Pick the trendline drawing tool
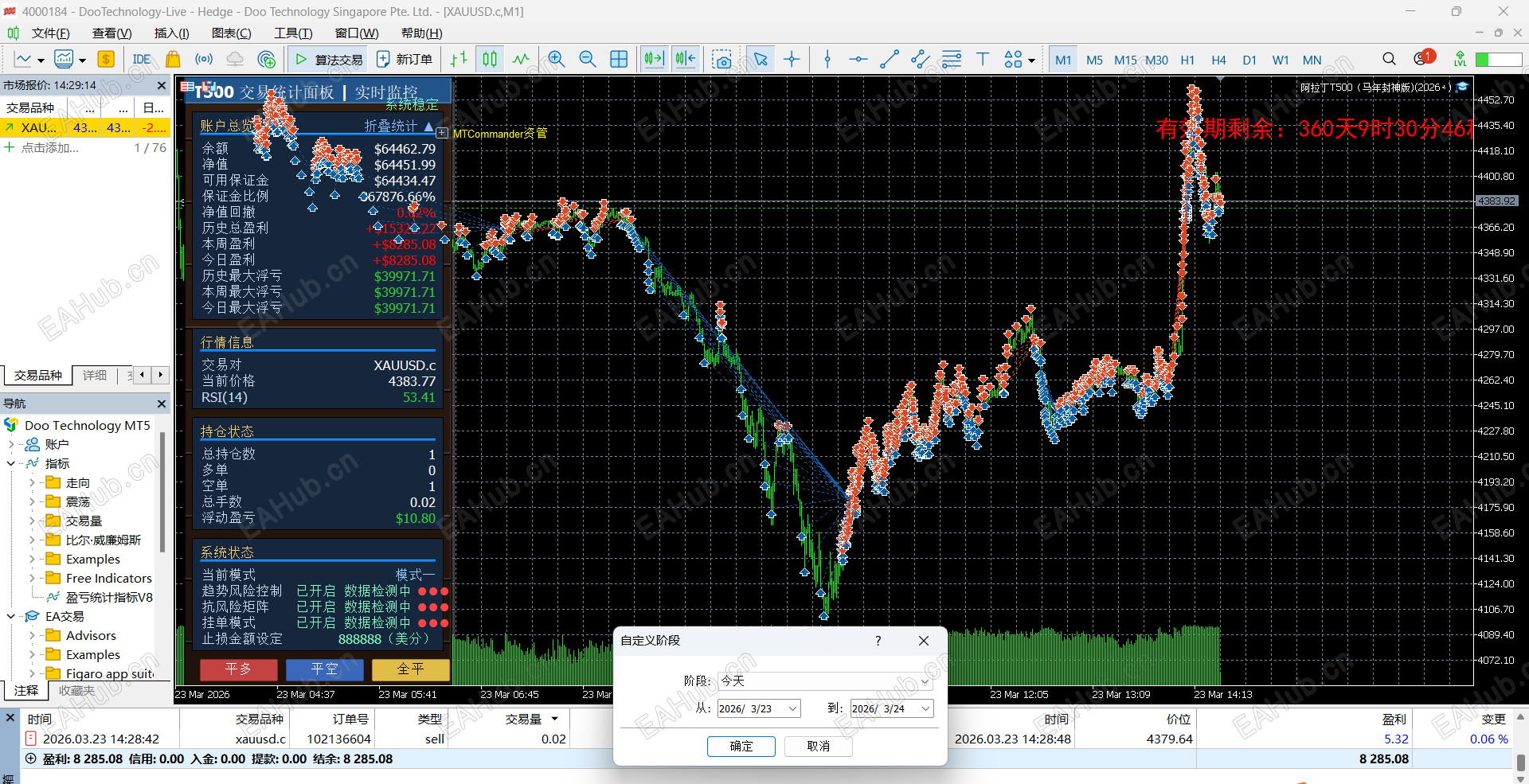The width and height of the screenshot is (1529, 784). pos(889,60)
